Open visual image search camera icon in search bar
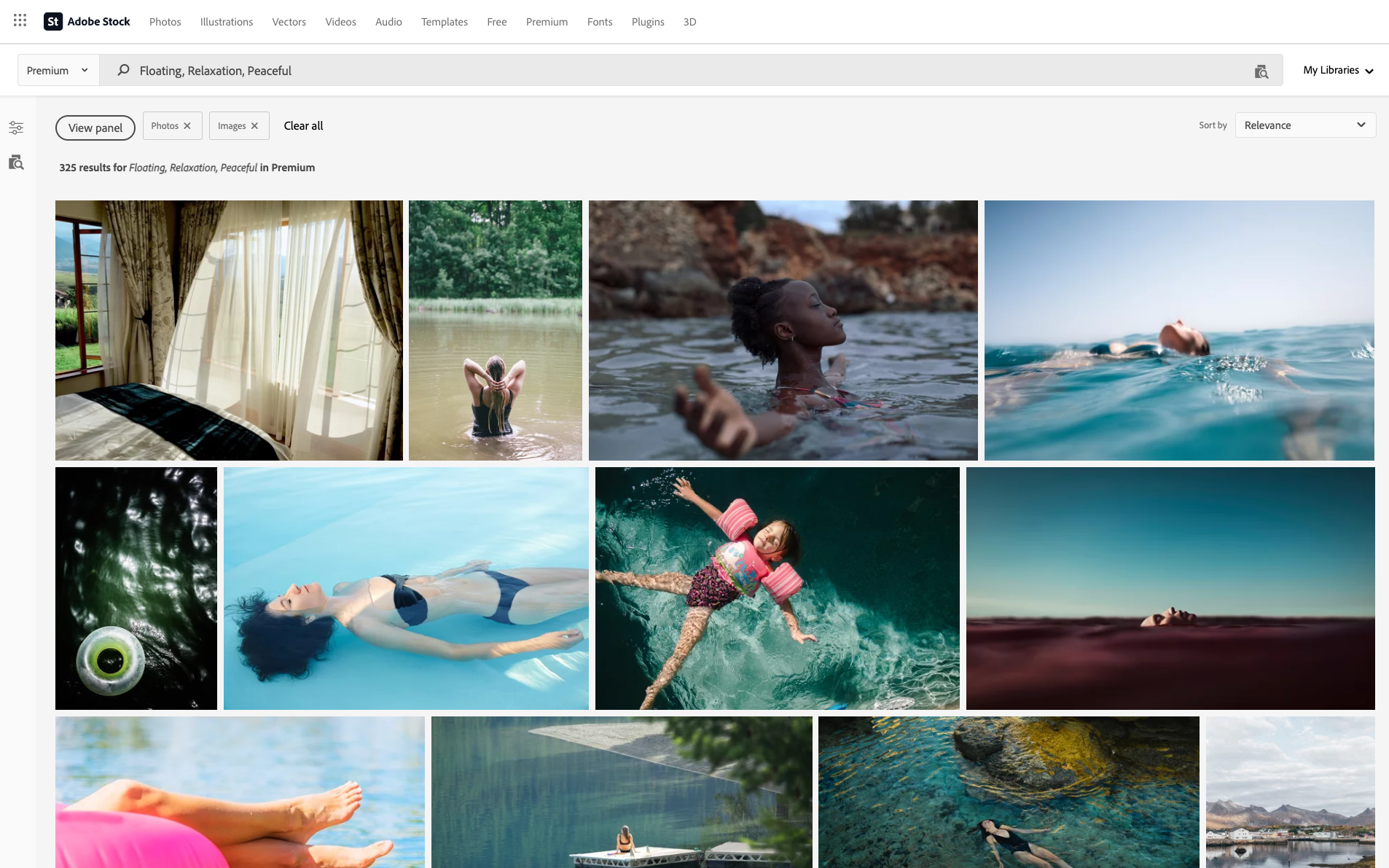Image resolution: width=1389 pixels, height=868 pixels. pos(1261,71)
